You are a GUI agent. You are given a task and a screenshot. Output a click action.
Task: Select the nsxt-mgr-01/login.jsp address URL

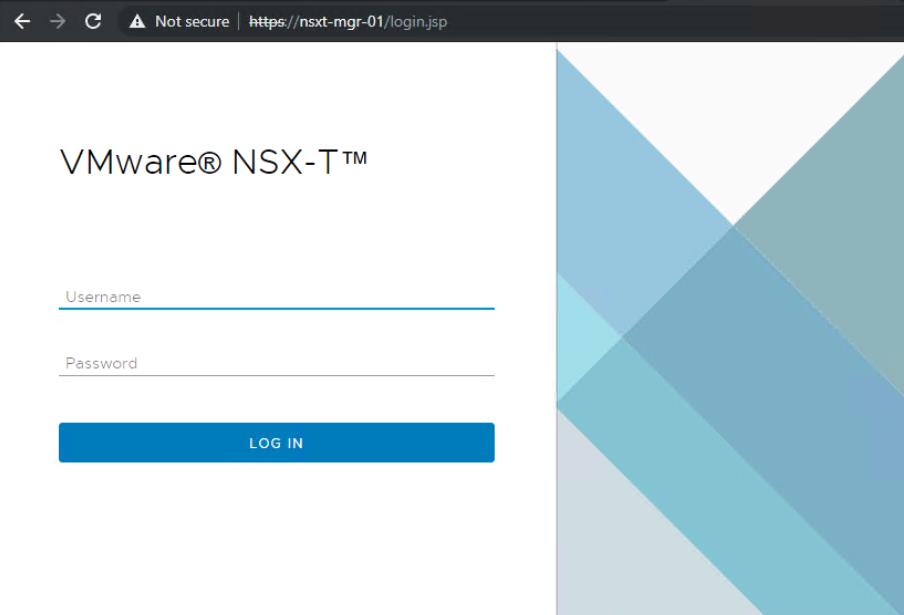tap(348, 22)
